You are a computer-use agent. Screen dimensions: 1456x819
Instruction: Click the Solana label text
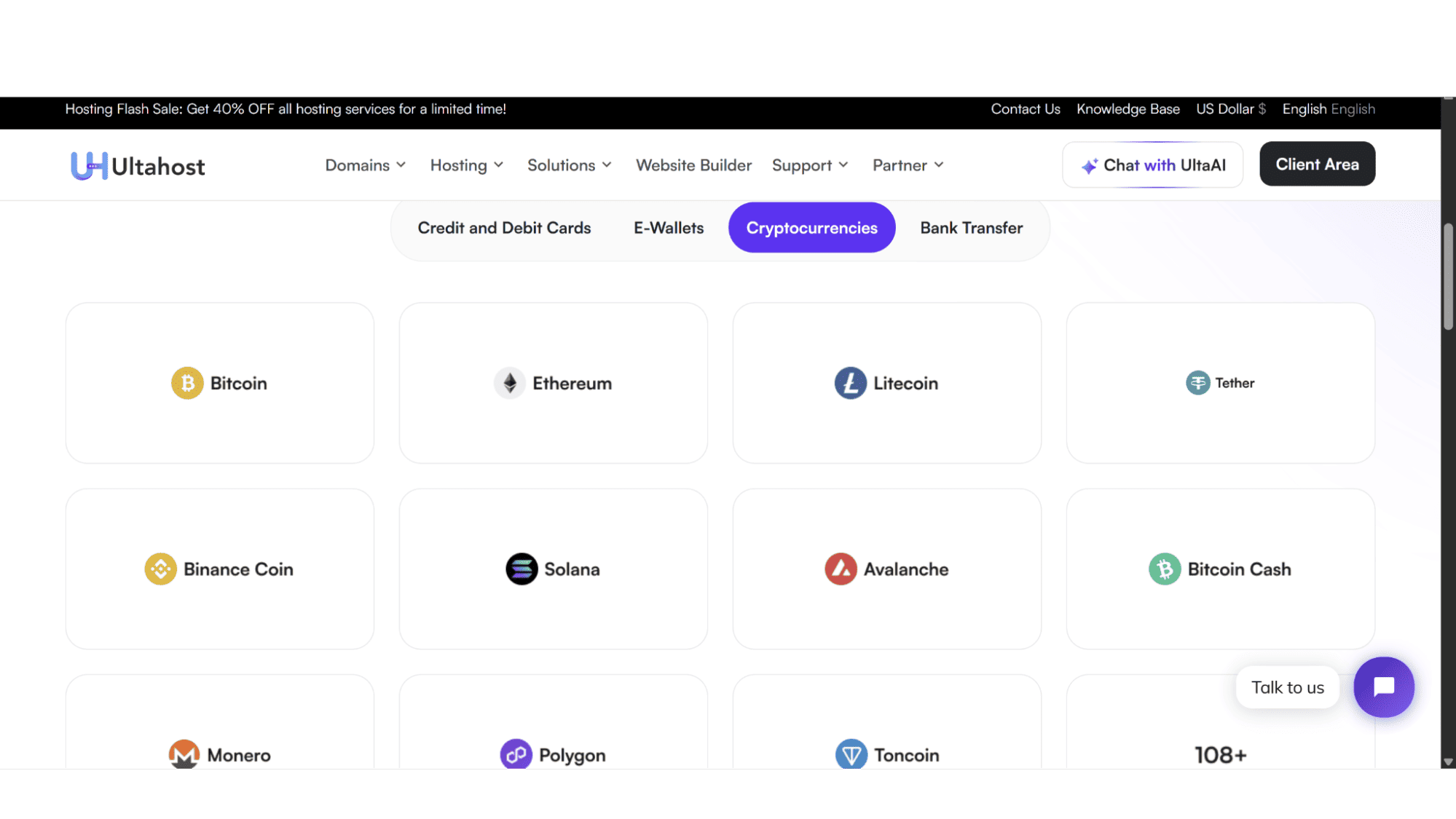tap(572, 569)
